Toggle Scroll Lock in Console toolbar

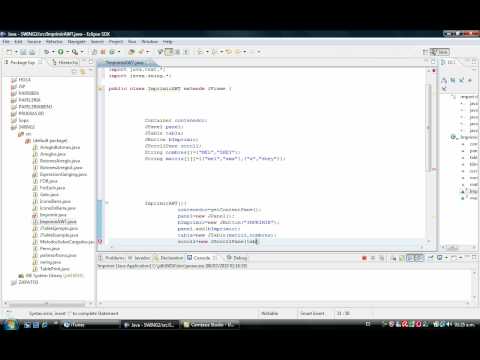(402, 258)
